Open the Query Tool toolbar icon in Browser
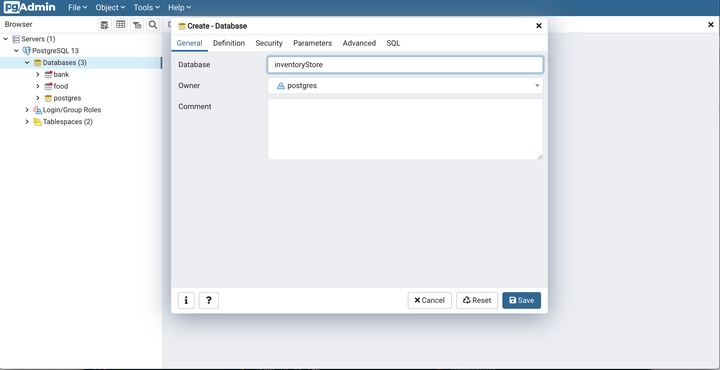 105,25
